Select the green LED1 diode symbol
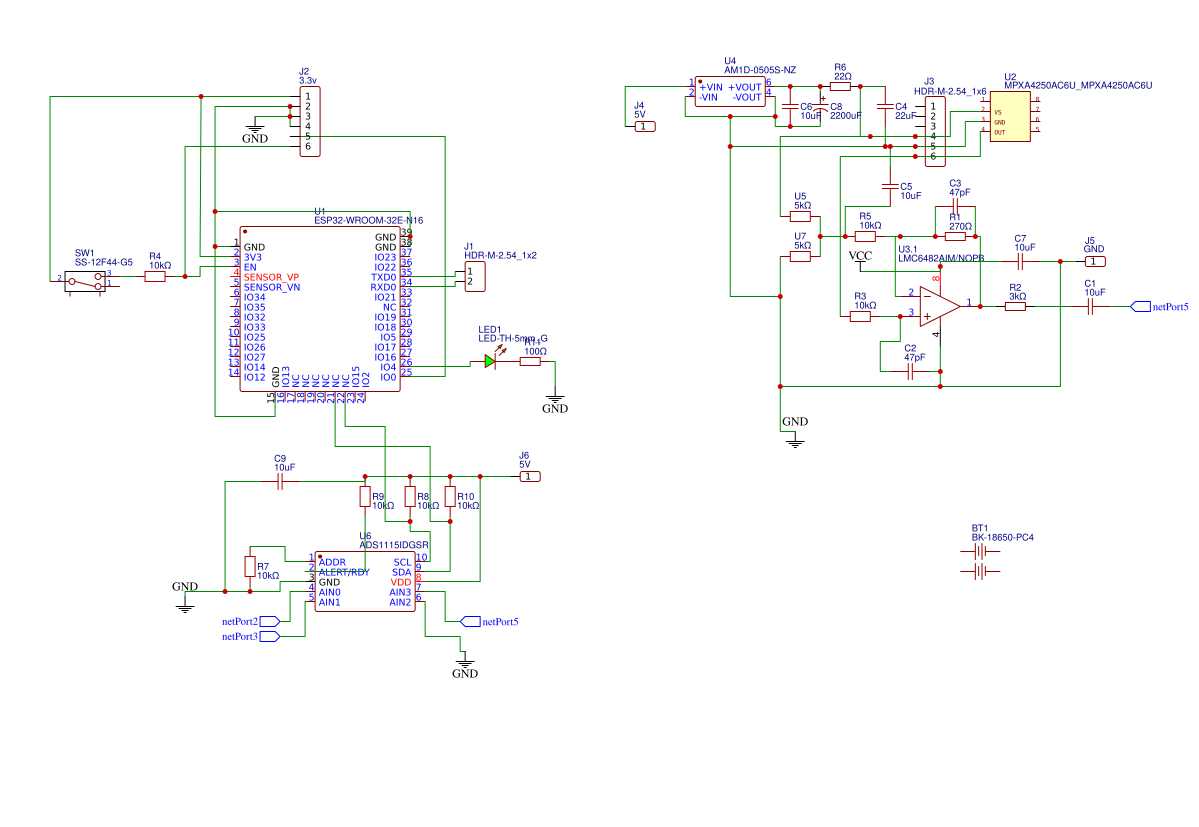This screenshot has width=1199, height=827. (x=490, y=362)
